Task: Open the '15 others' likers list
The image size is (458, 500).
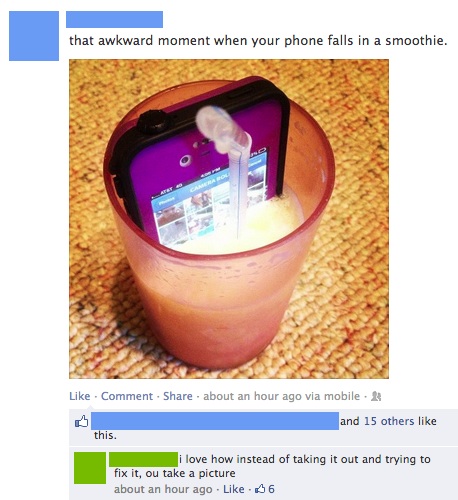Action: (x=389, y=421)
